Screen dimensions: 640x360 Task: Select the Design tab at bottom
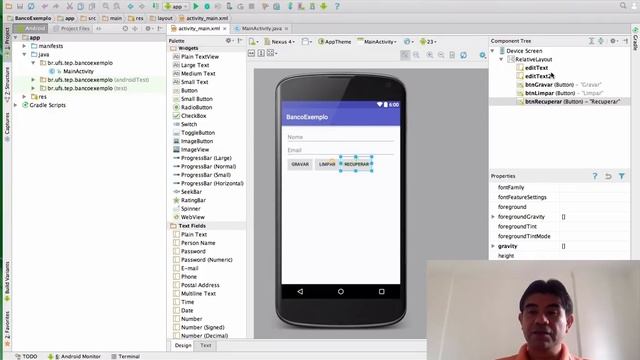183,345
